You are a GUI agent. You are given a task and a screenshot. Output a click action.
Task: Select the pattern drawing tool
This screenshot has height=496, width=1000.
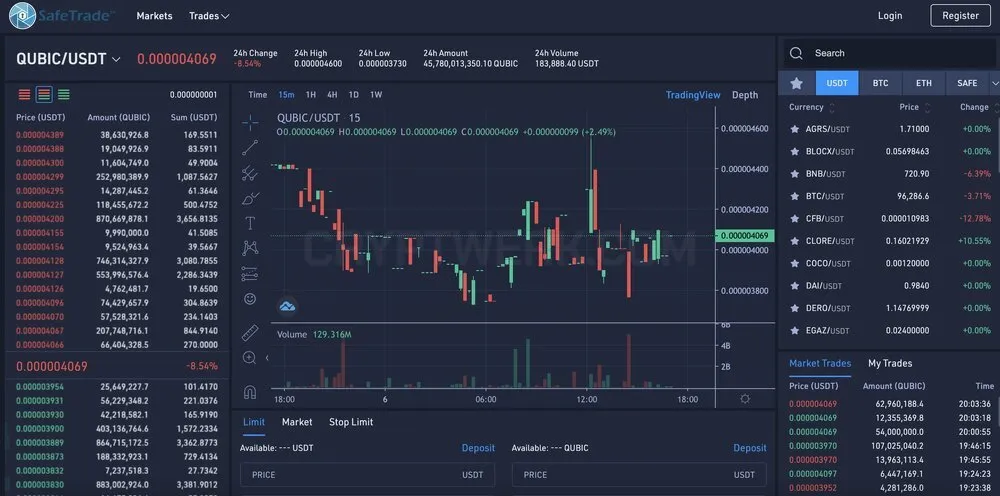pos(250,248)
